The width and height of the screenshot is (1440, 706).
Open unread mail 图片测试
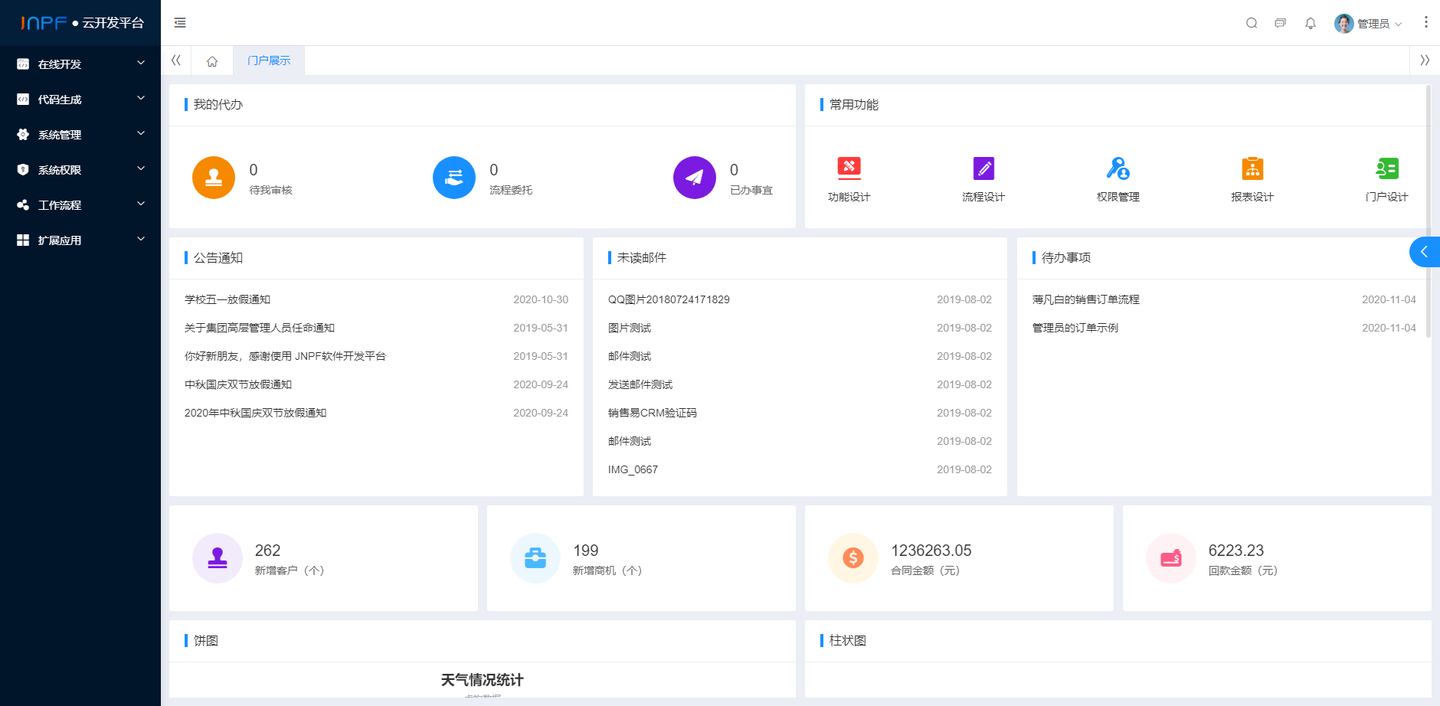(x=629, y=328)
